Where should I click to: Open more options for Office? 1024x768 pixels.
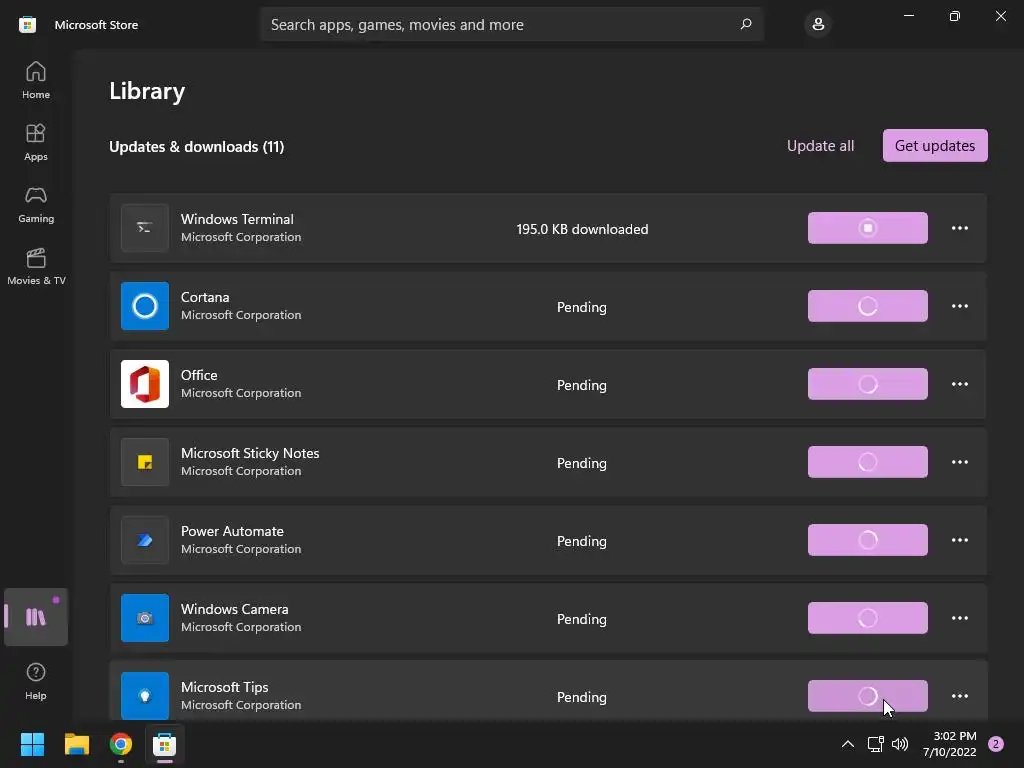click(x=959, y=384)
